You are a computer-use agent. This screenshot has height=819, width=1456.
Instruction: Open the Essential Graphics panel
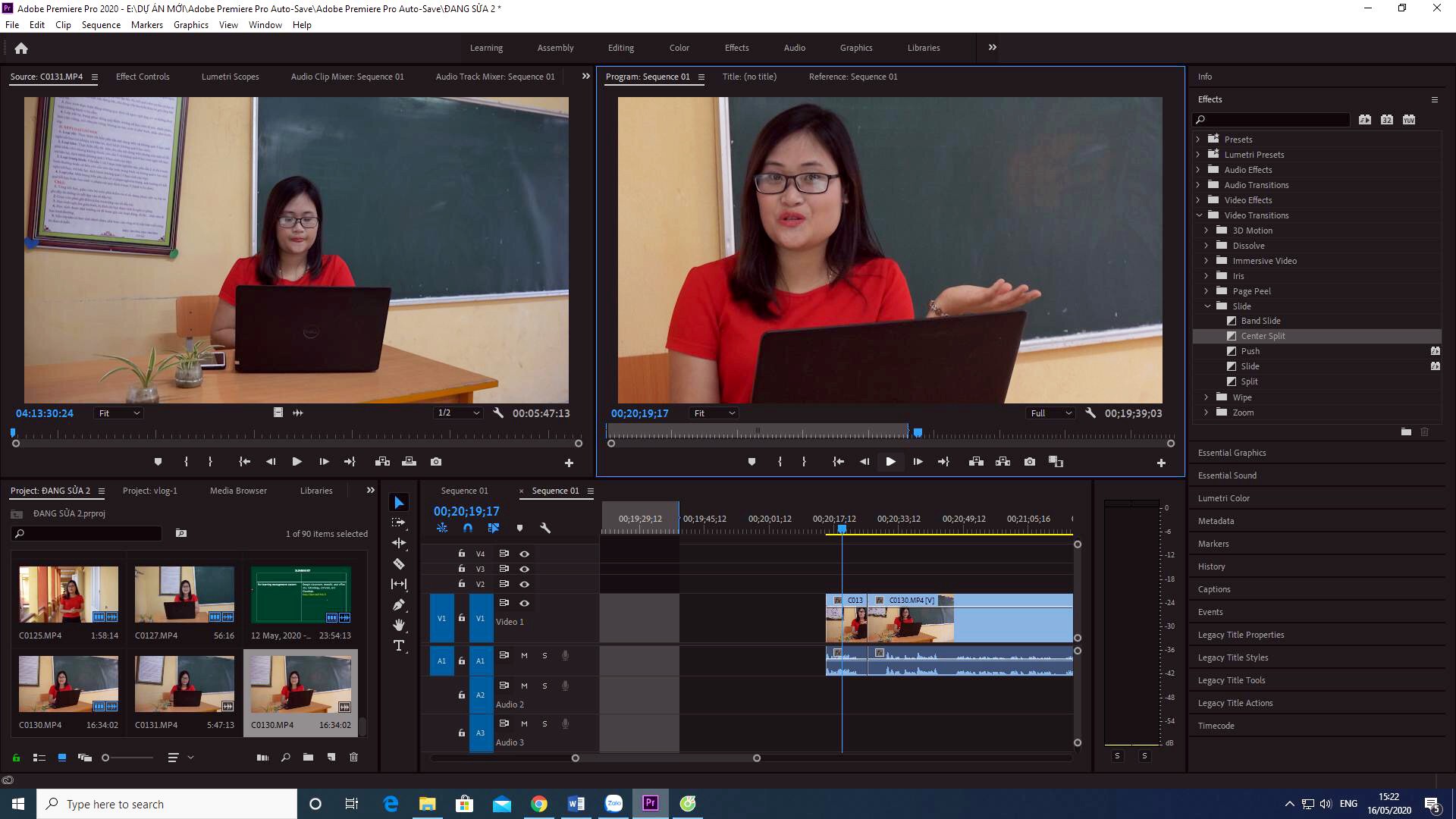pos(1232,453)
